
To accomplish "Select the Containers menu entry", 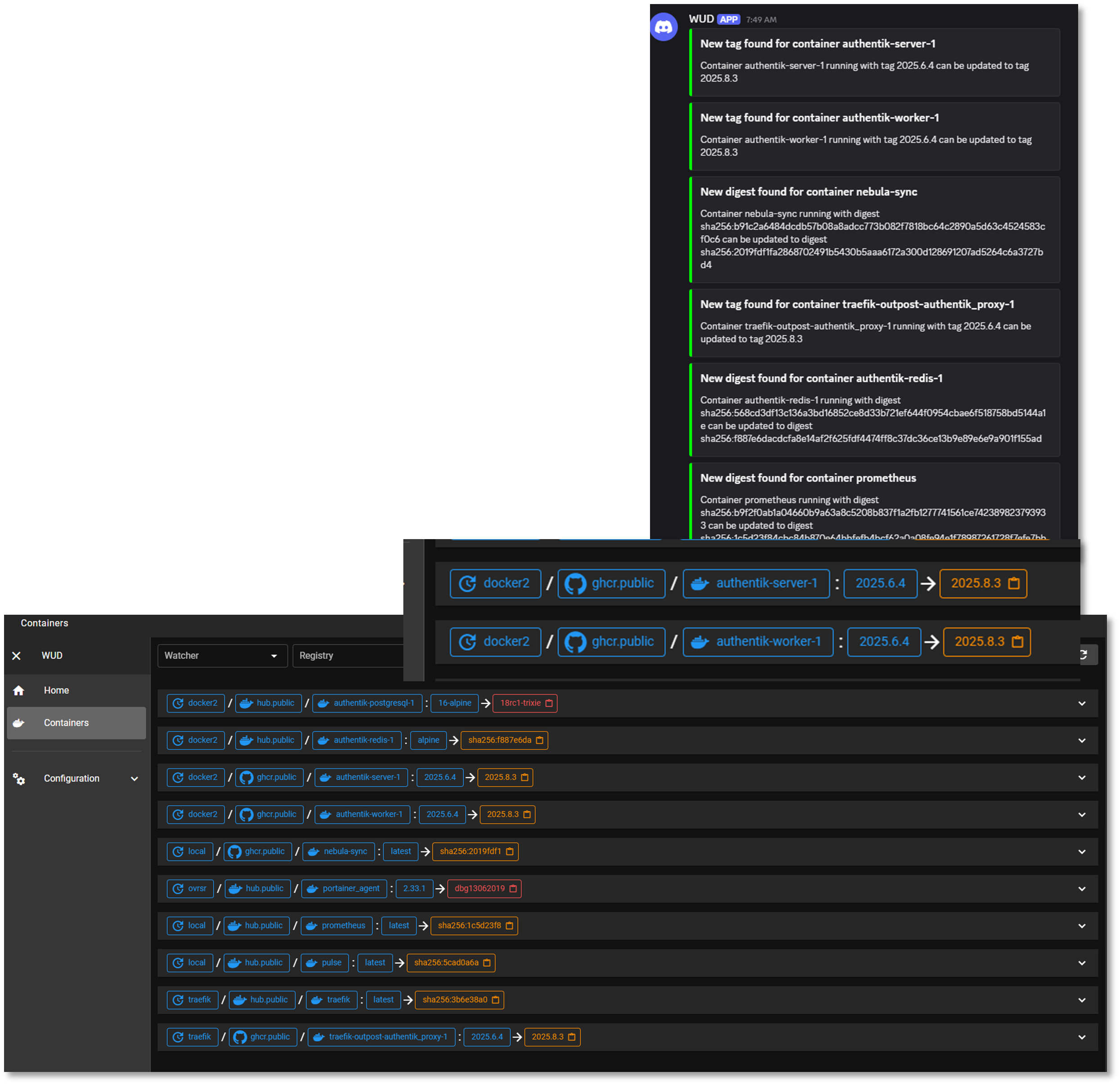I will pos(66,723).
